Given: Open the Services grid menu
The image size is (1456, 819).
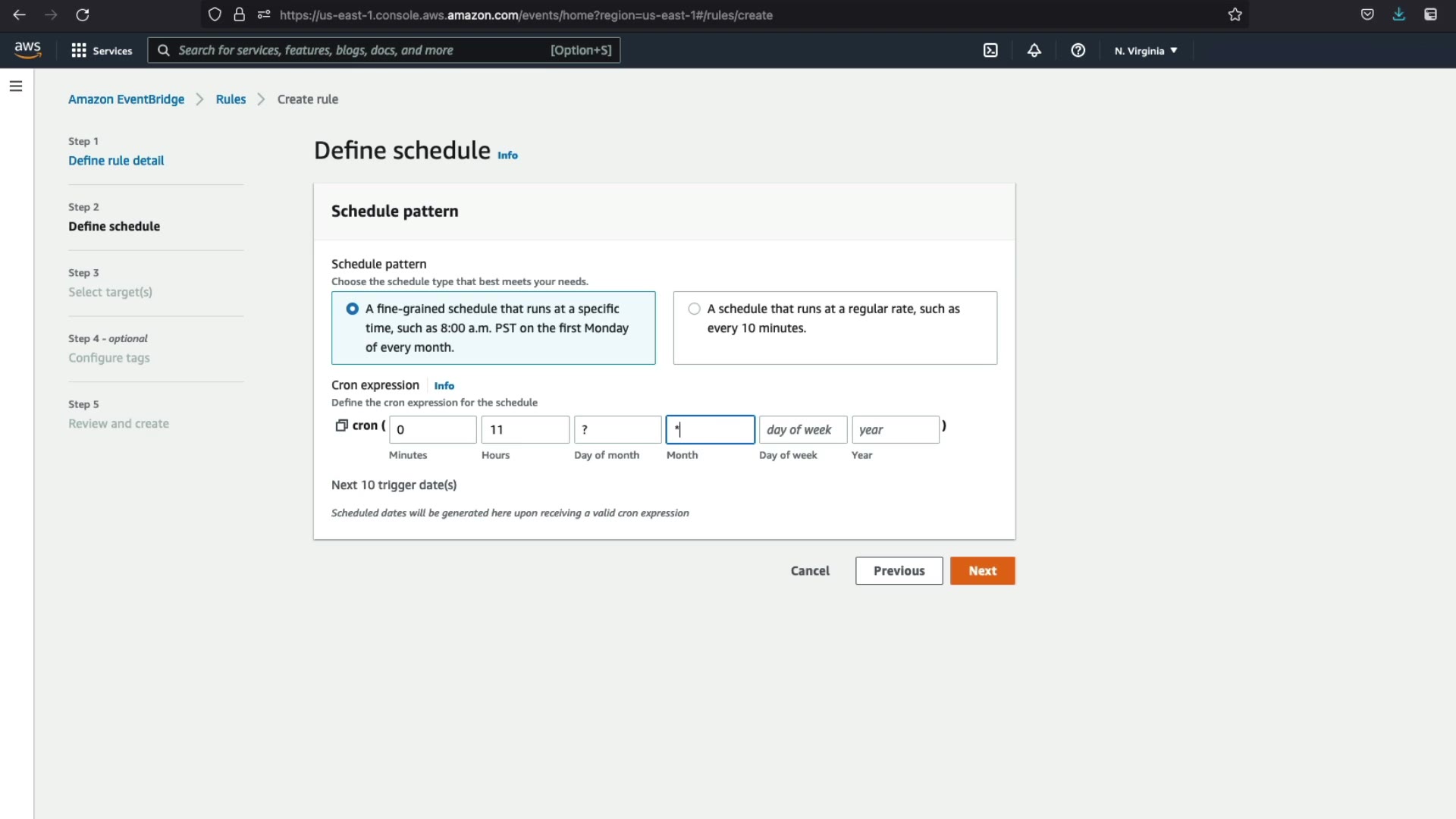Looking at the screenshot, I should point(102,50).
